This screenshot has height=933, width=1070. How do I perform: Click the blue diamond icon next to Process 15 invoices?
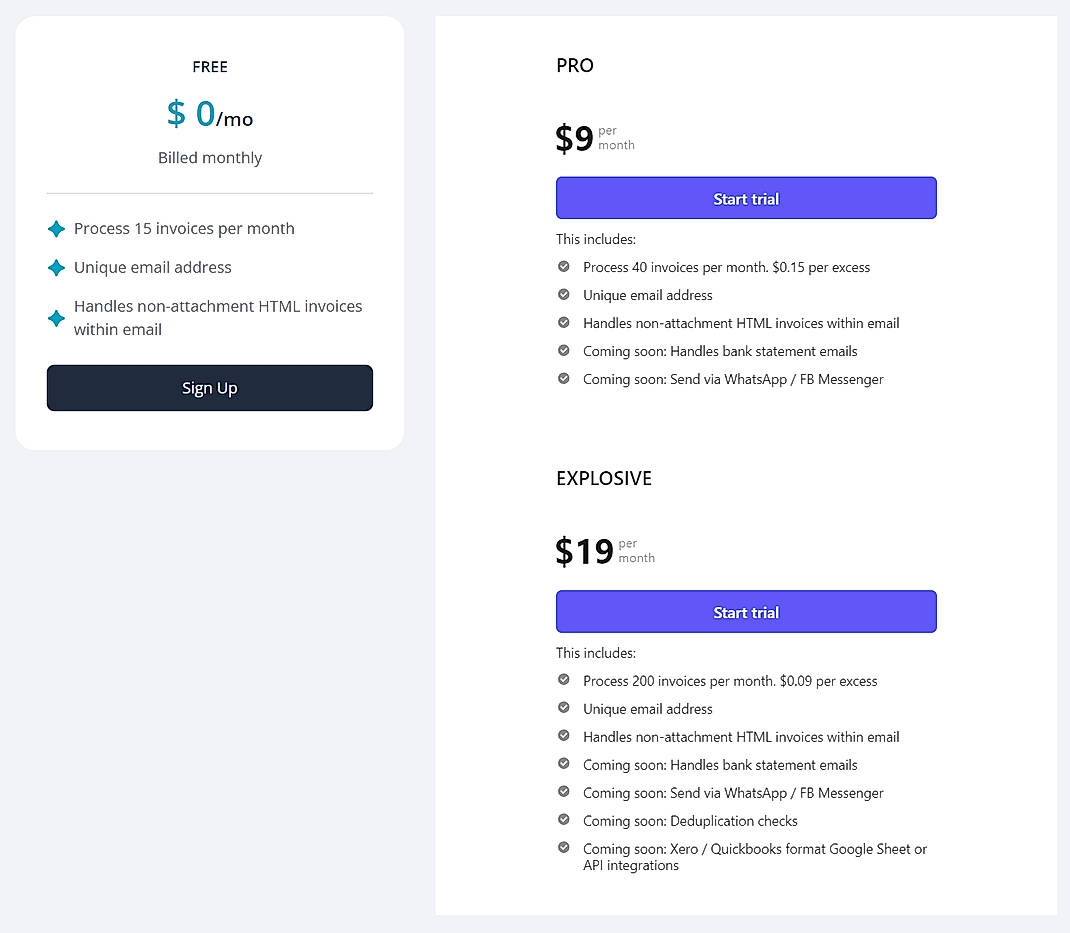[56, 228]
